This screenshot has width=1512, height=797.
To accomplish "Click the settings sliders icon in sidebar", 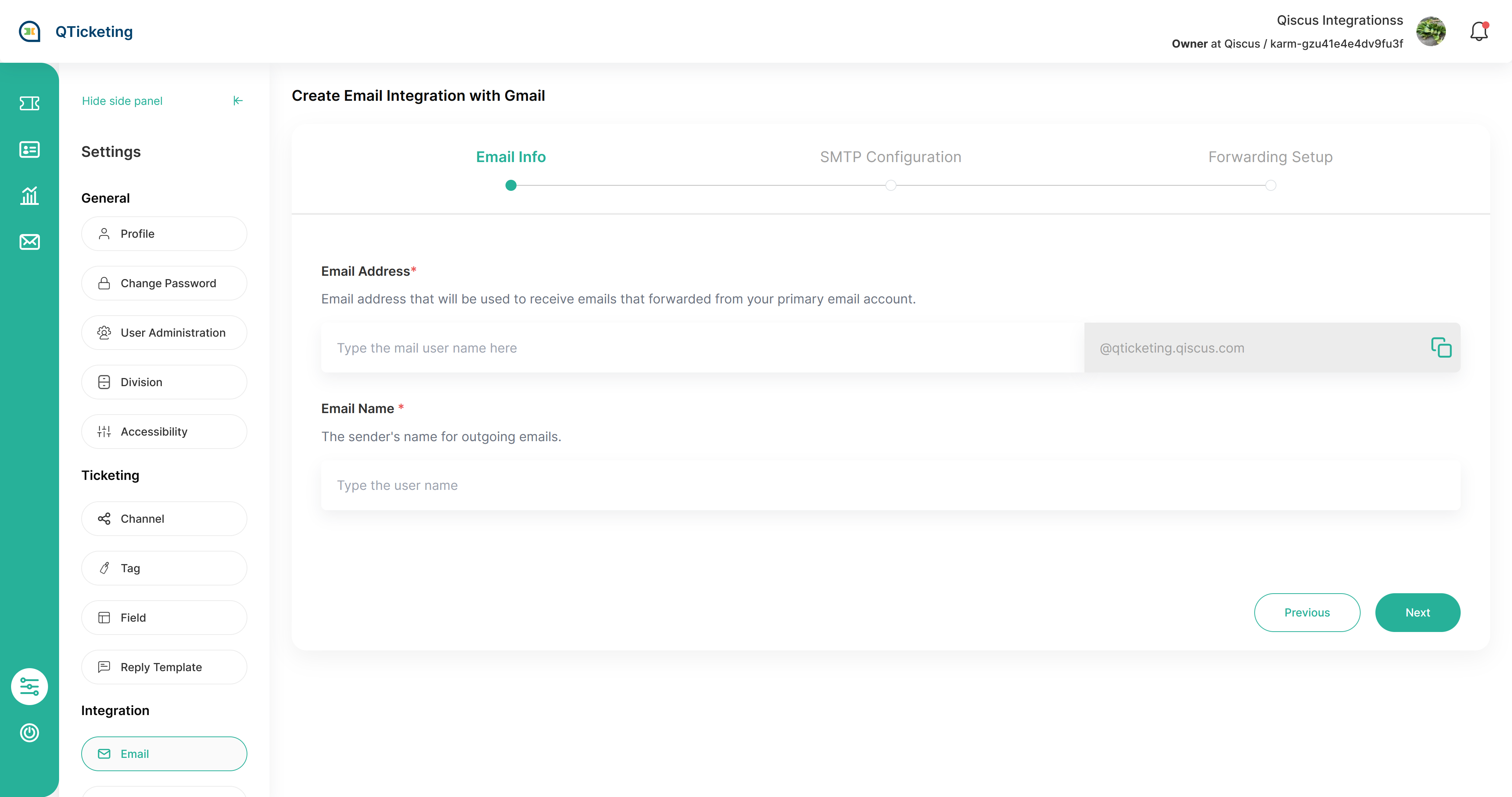I will (29, 686).
